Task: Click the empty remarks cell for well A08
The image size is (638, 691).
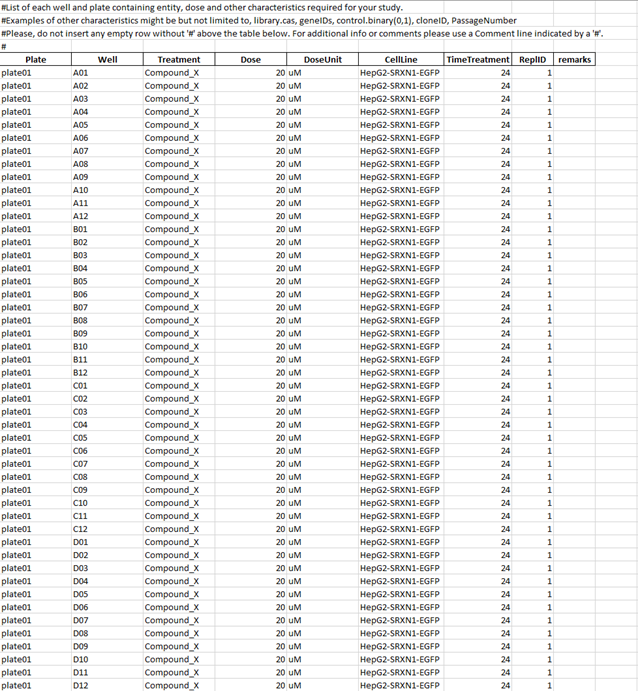Action: [x=575, y=164]
